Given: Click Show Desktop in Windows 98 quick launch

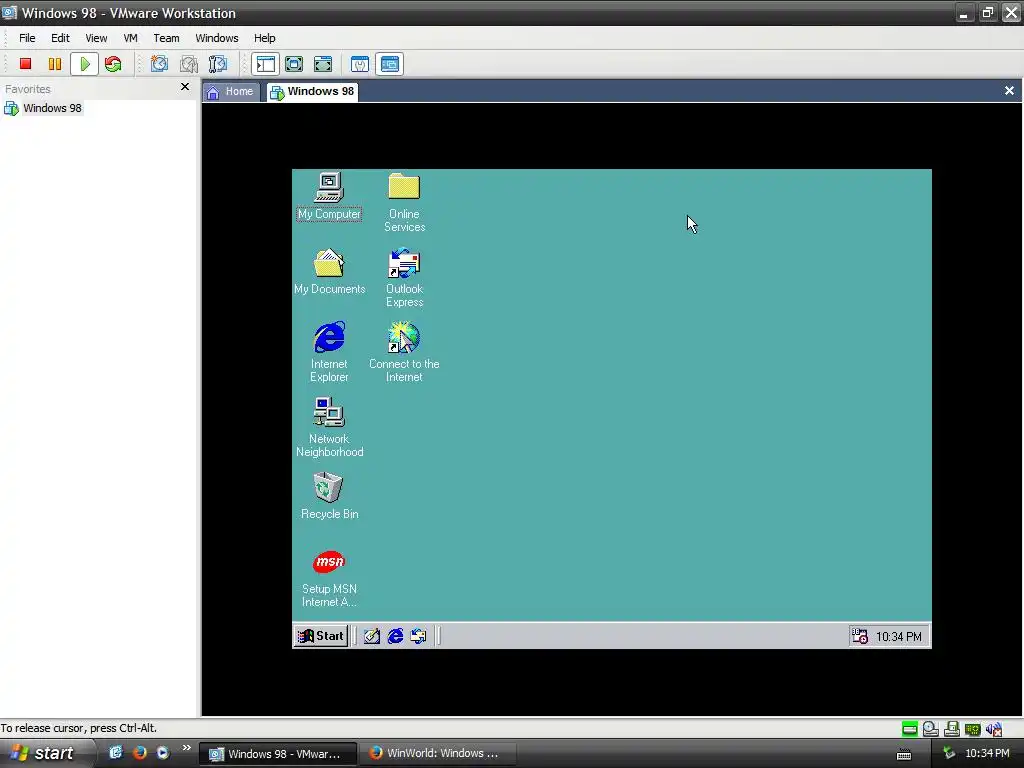Looking at the screenshot, I should 372,636.
